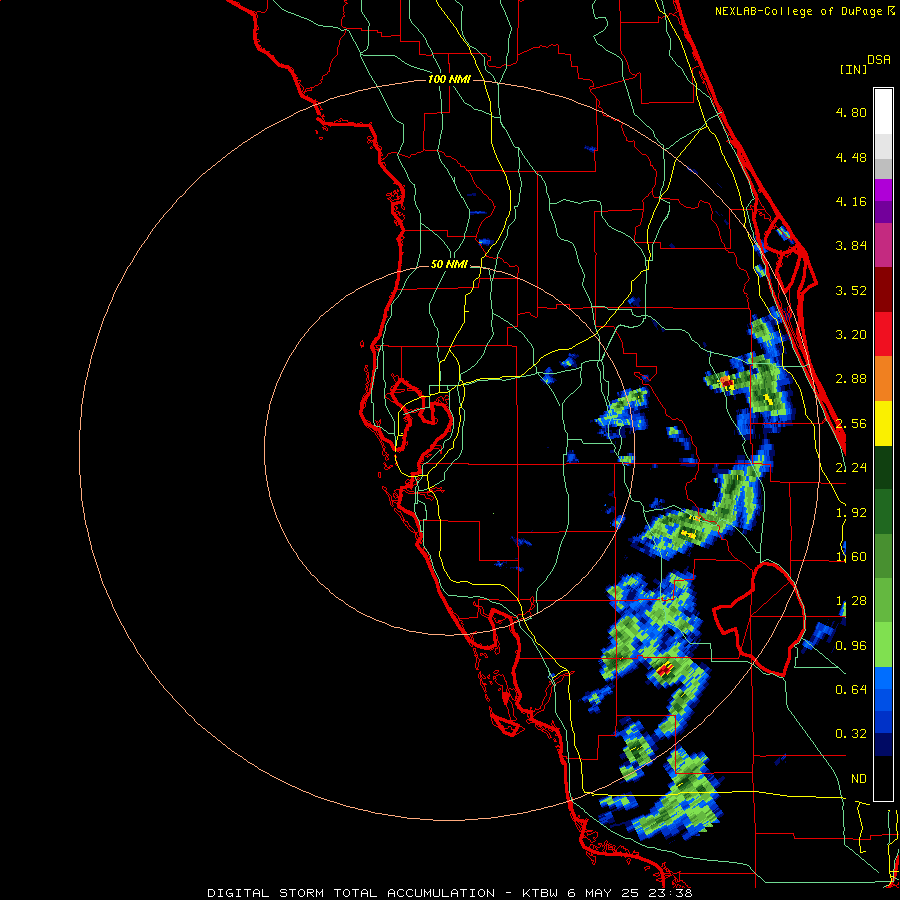Click the 0.64 legend value
Viewport: 900px width, 900px height.
tap(851, 690)
